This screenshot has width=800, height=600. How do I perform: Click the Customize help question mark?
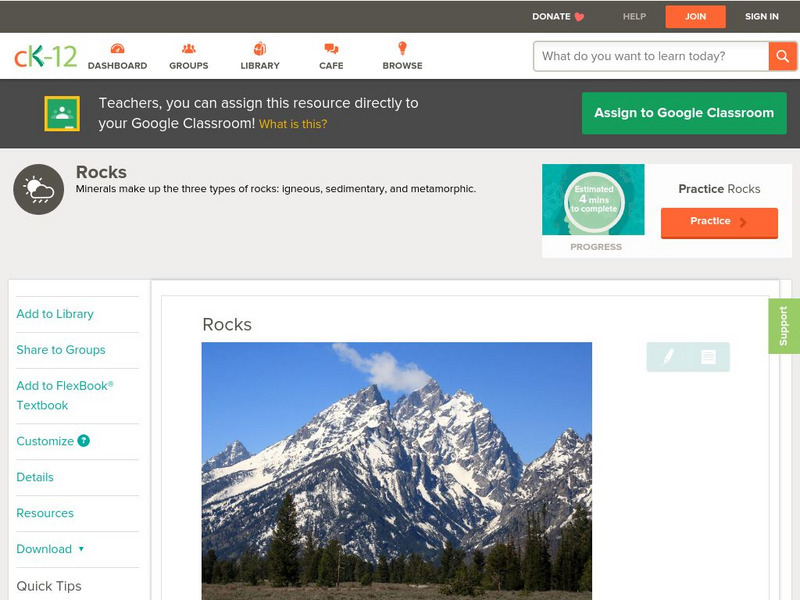tap(84, 441)
